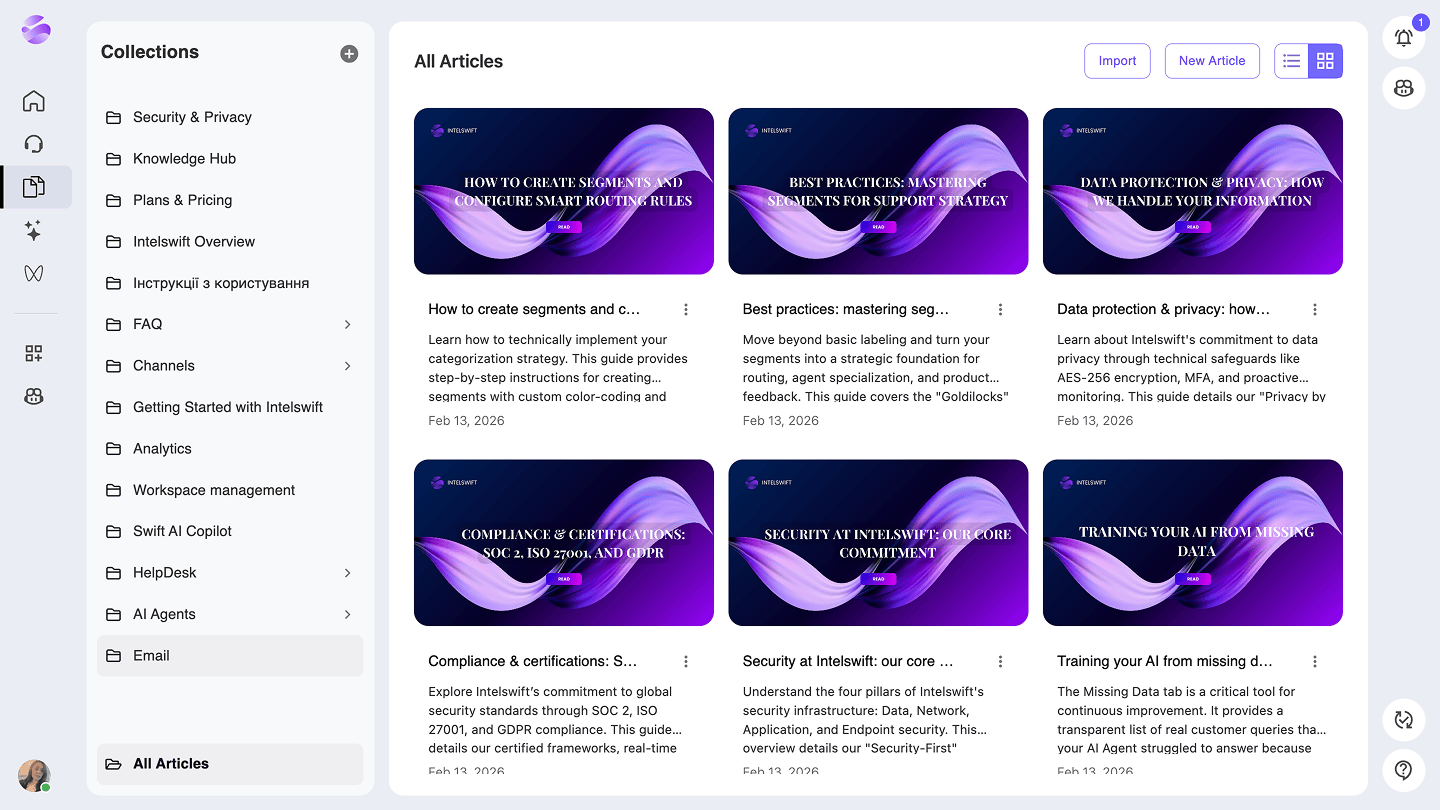Click the New Article button
The width and height of the screenshot is (1440, 810).
coord(1212,61)
